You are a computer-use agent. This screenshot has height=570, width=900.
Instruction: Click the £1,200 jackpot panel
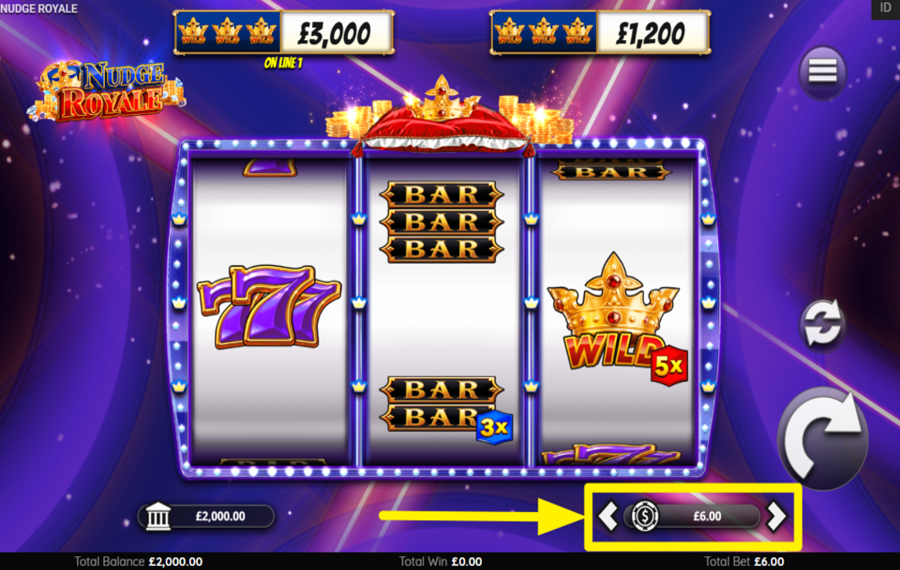point(600,33)
